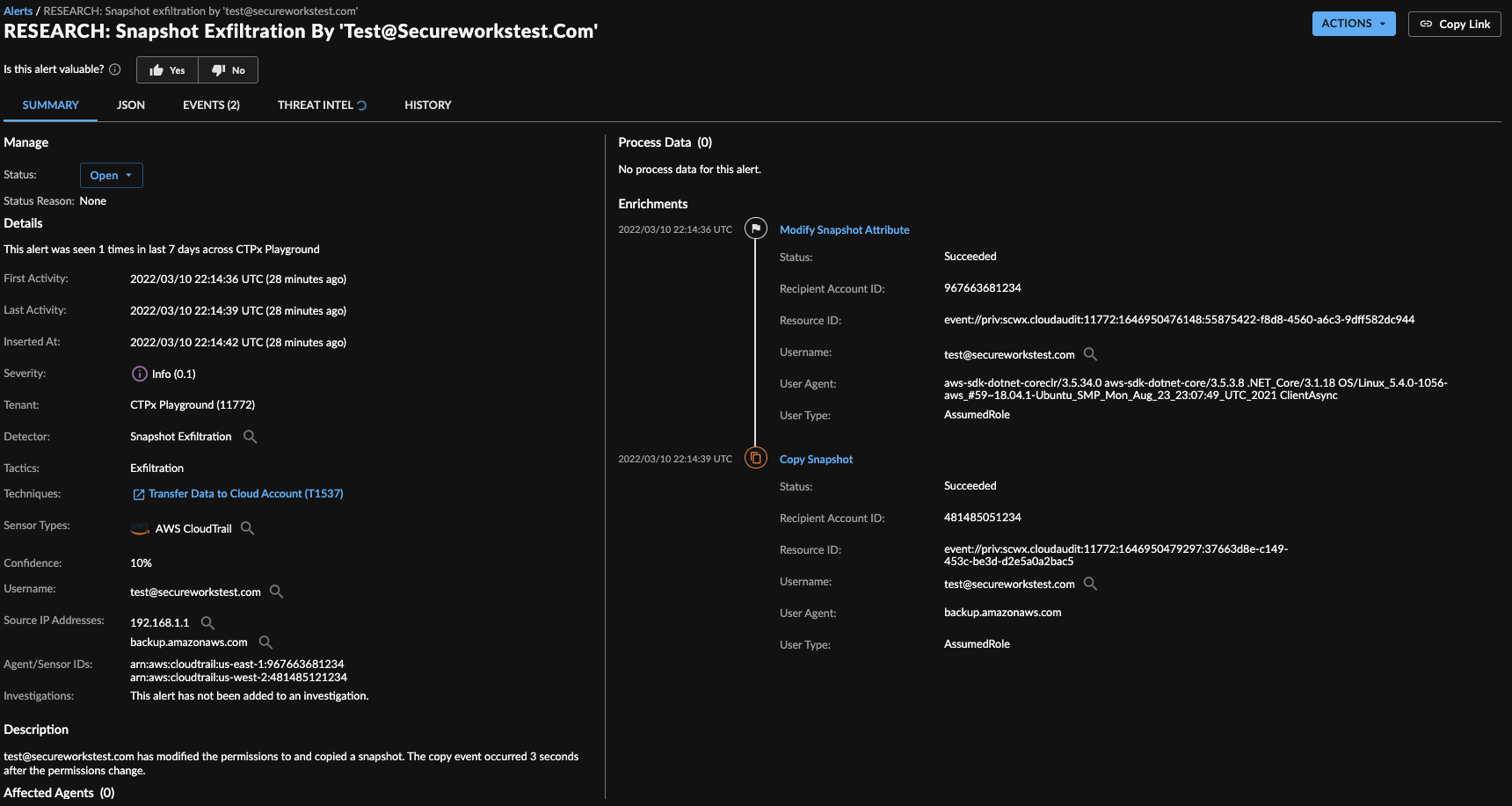Click Copy Snapshot user agent backup.amazonaws.com
Viewport: 1512px width, 806px height.
(1003, 613)
